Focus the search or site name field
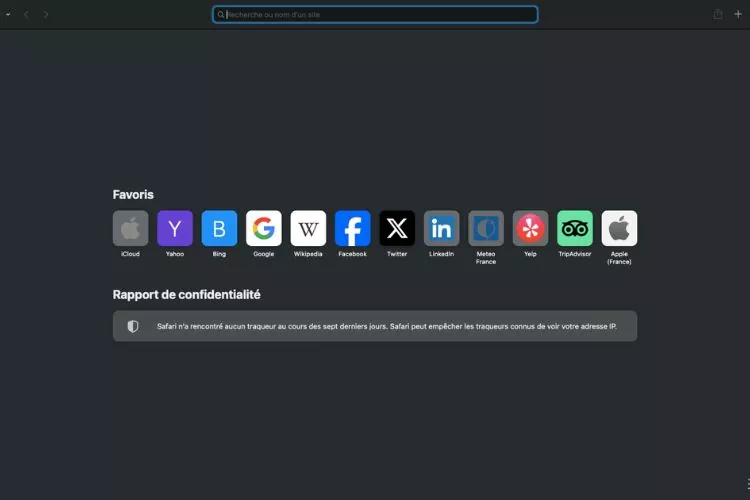This screenshot has height=500, width=750. tap(375, 14)
